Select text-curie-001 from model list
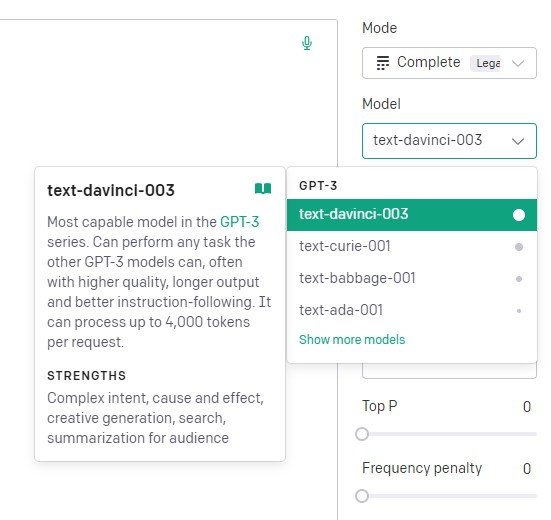551x520 pixels. coord(412,247)
